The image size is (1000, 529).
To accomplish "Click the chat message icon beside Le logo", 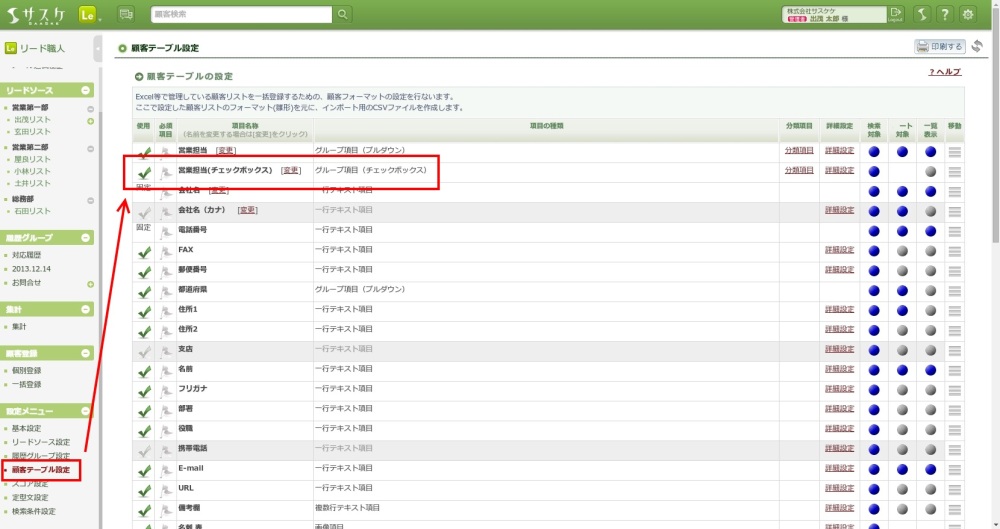I will [x=126, y=14].
